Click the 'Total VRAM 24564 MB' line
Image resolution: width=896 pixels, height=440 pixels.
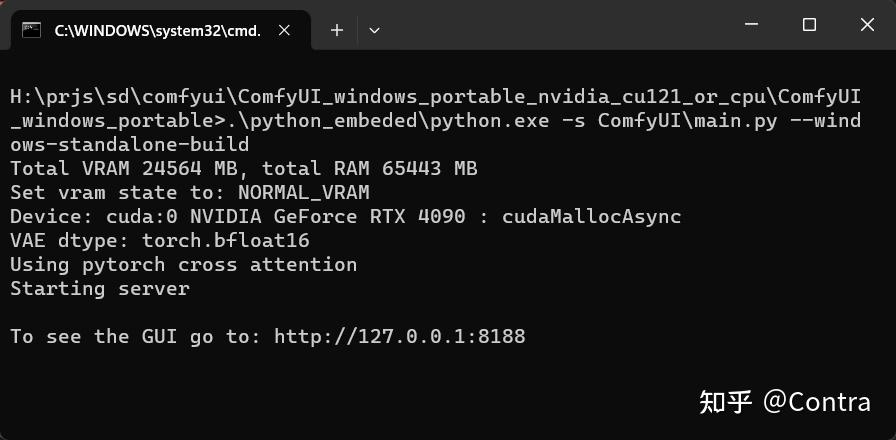coord(130,169)
